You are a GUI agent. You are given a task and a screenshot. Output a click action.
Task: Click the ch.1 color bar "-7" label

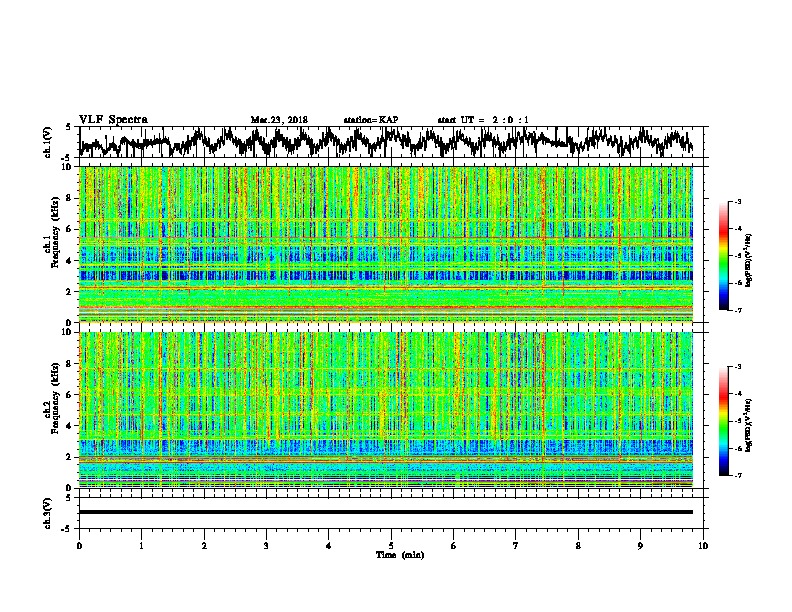tap(738, 310)
